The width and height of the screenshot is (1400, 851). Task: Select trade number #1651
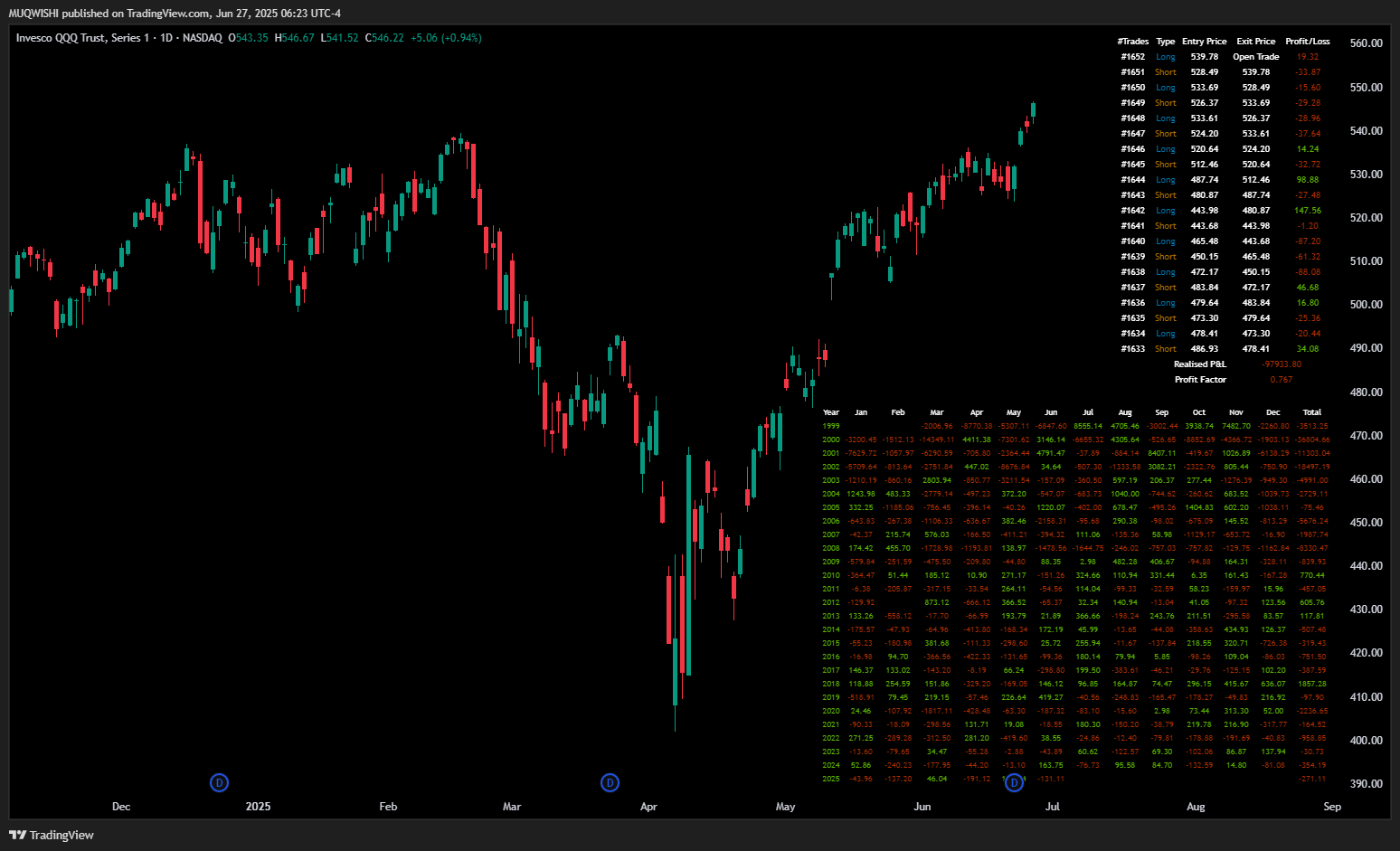click(1133, 72)
